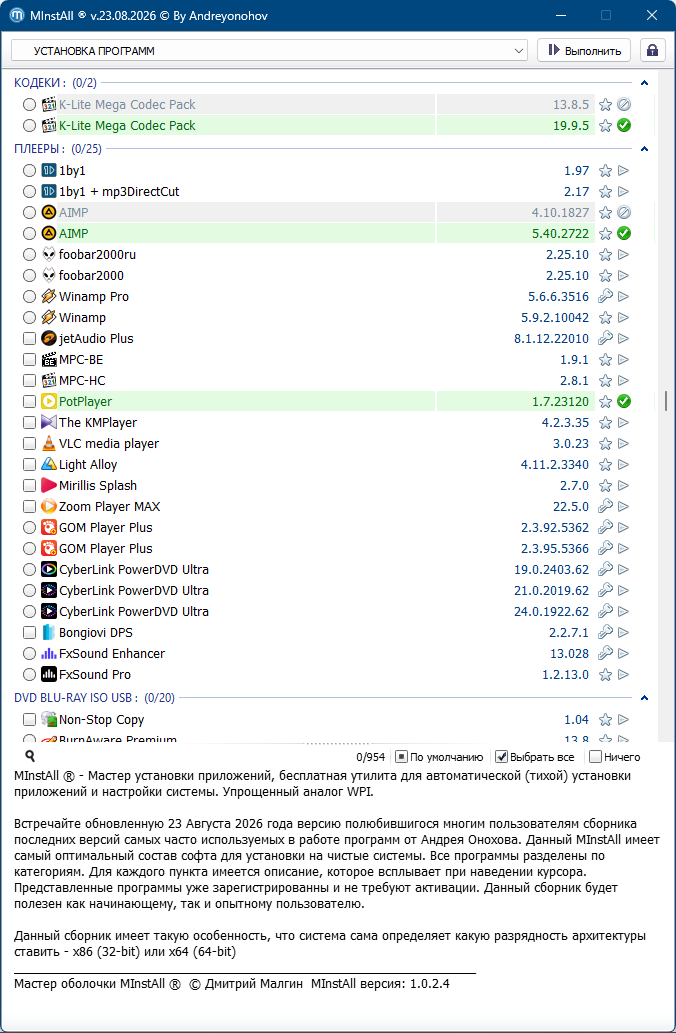Click the 'Light Alloy' version 4.11.2.3340

click(555, 464)
